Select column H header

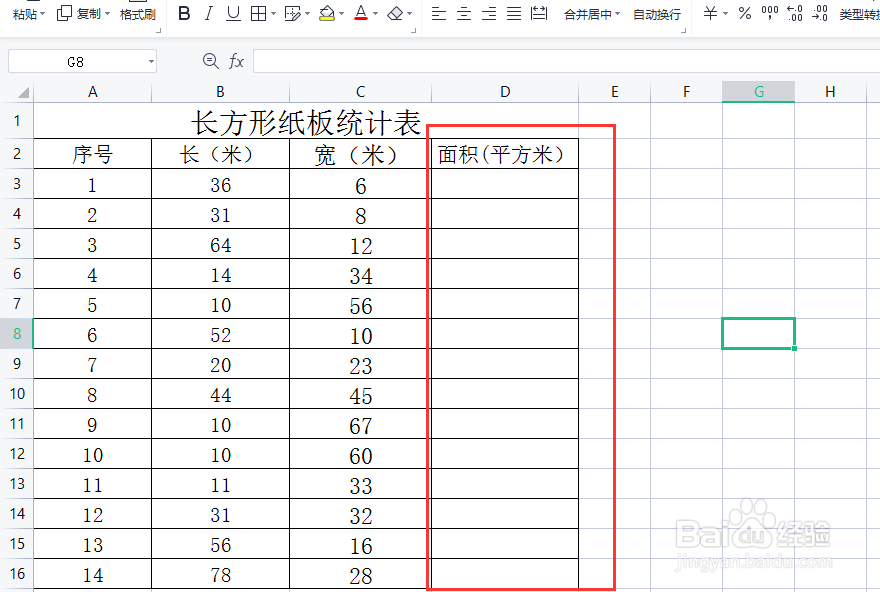(x=830, y=92)
